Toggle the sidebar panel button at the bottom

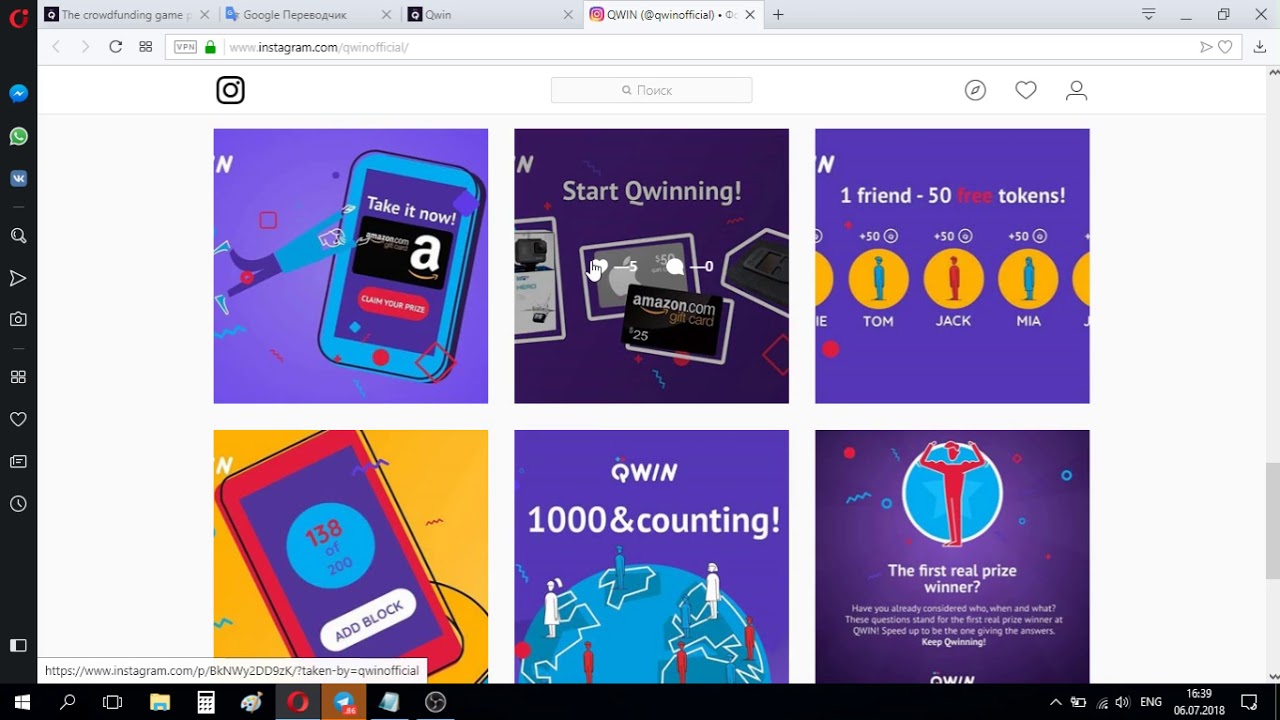18,646
